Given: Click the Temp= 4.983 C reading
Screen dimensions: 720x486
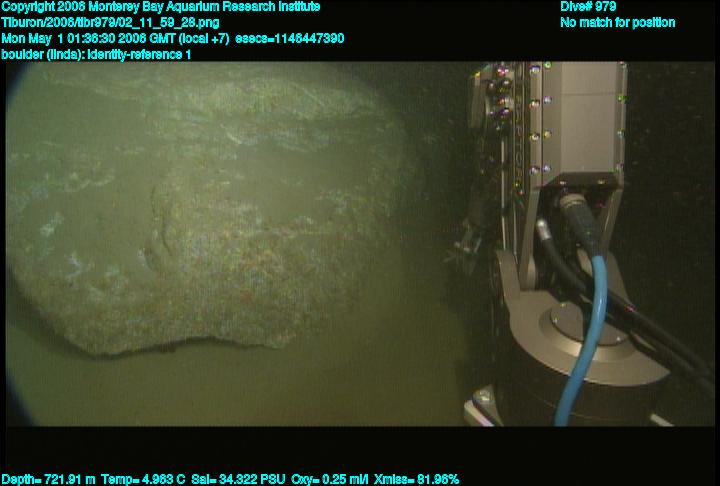Looking at the screenshot, I should (143, 480).
